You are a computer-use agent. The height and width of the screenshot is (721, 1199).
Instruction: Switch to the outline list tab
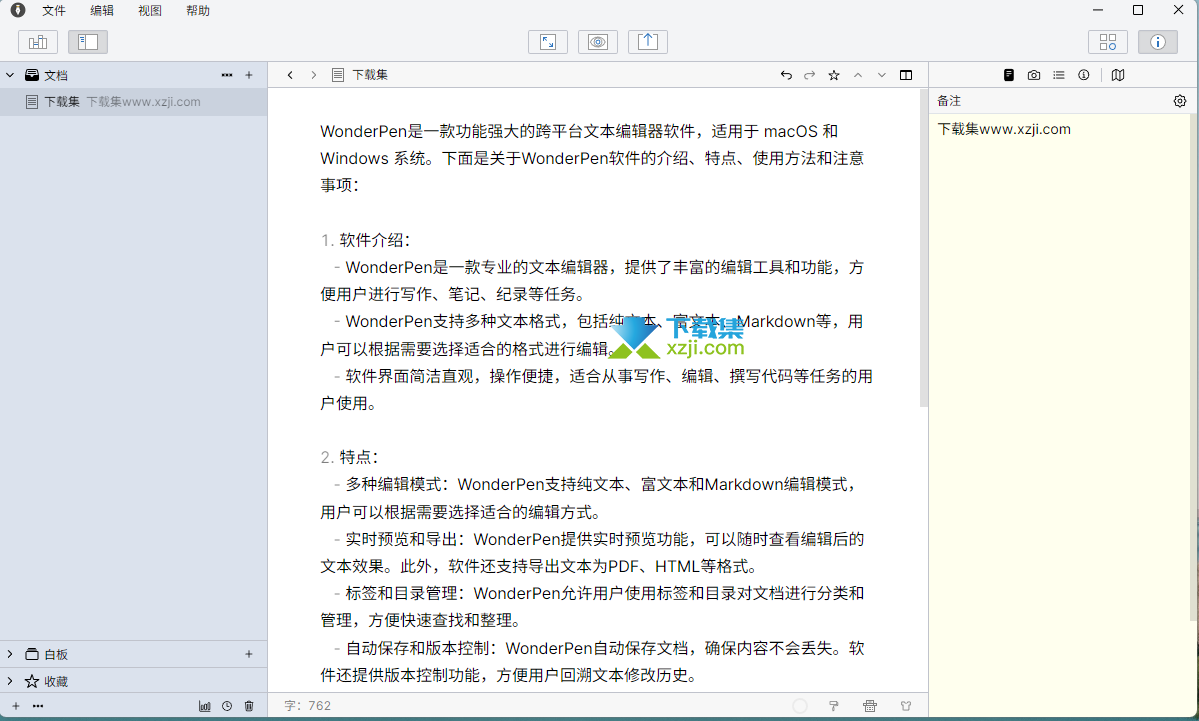[1058, 75]
